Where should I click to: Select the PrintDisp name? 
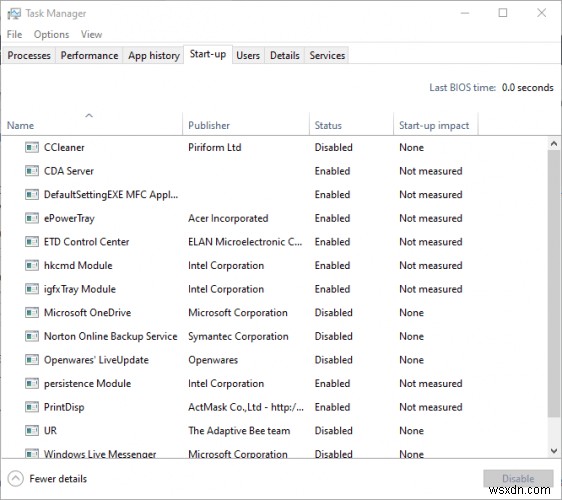point(64,407)
